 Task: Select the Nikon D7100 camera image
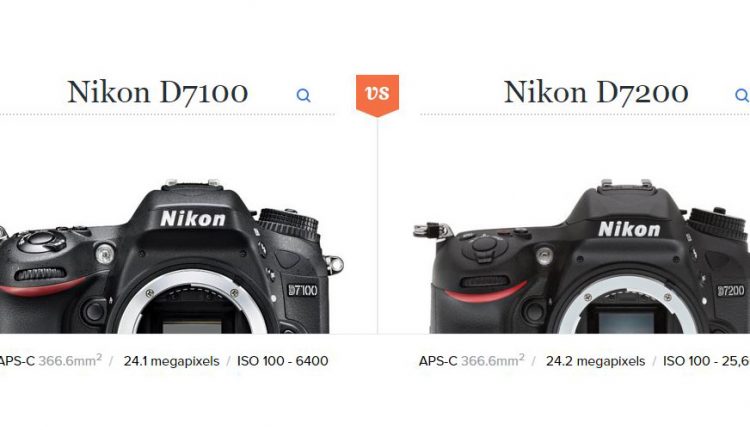click(170, 256)
